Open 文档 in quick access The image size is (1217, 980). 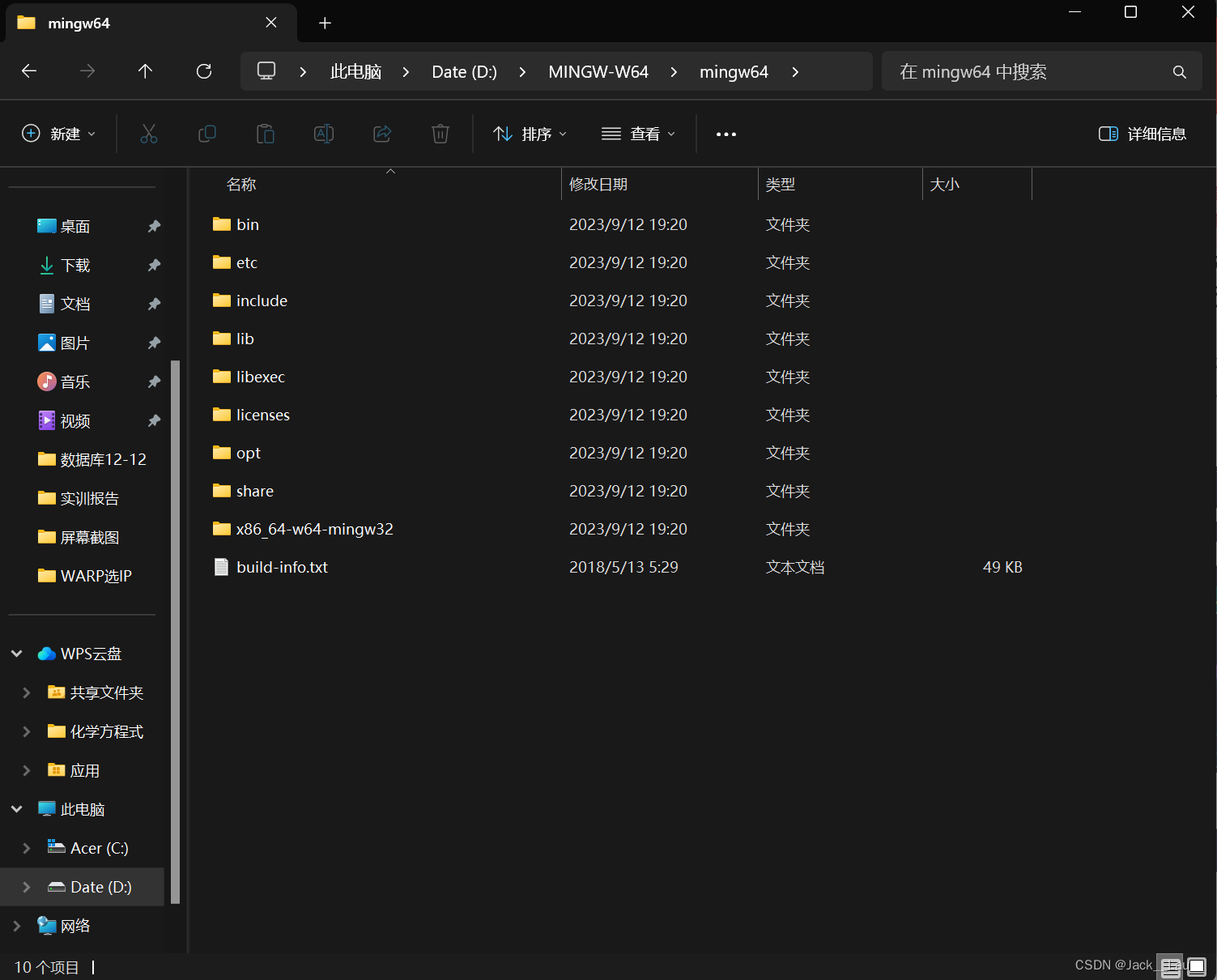pos(64,305)
